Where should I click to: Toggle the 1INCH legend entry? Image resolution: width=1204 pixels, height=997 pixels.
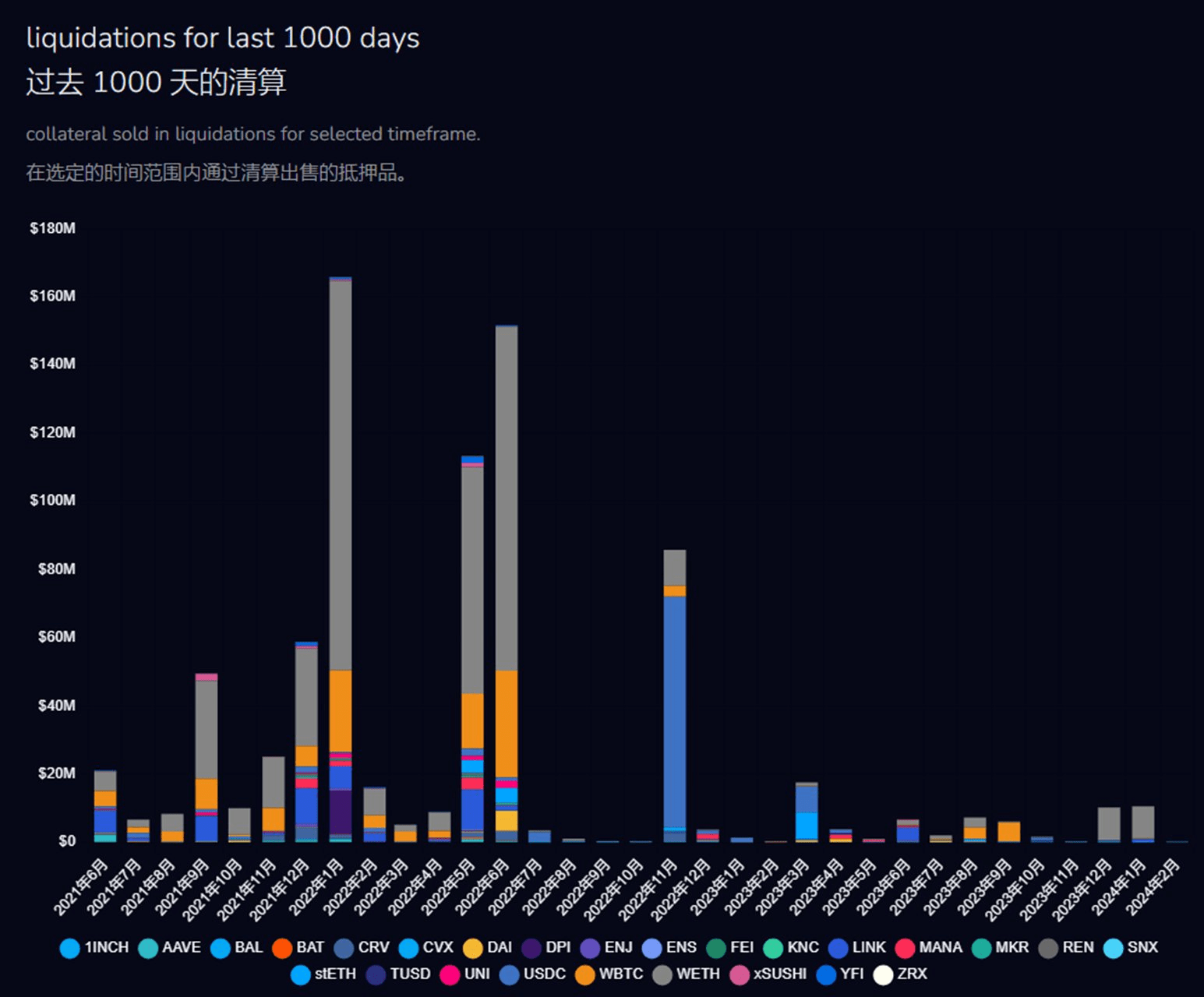pyautogui.click(x=94, y=948)
